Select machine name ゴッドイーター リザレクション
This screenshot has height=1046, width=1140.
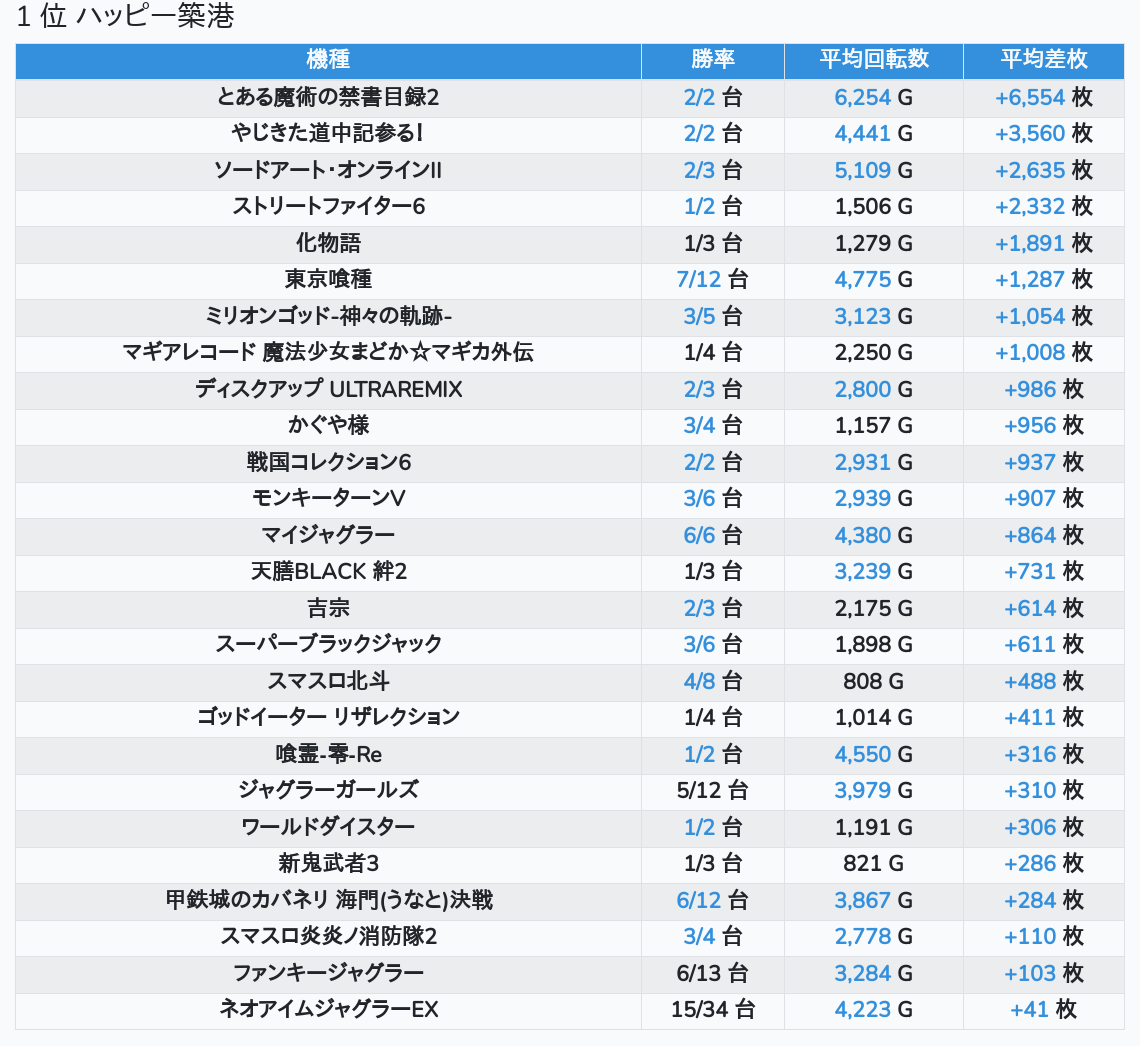[328, 717]
